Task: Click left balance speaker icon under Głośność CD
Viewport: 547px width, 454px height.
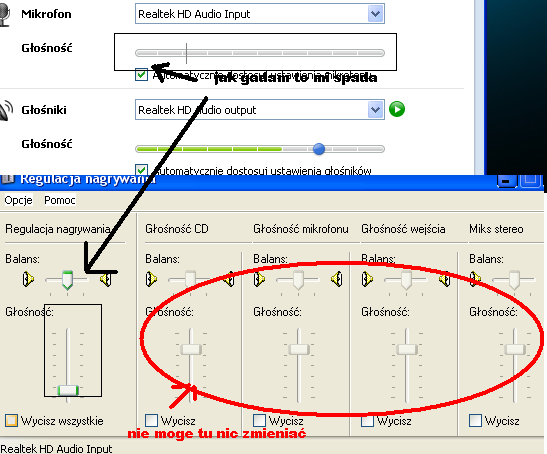Action: pos(151,279)
